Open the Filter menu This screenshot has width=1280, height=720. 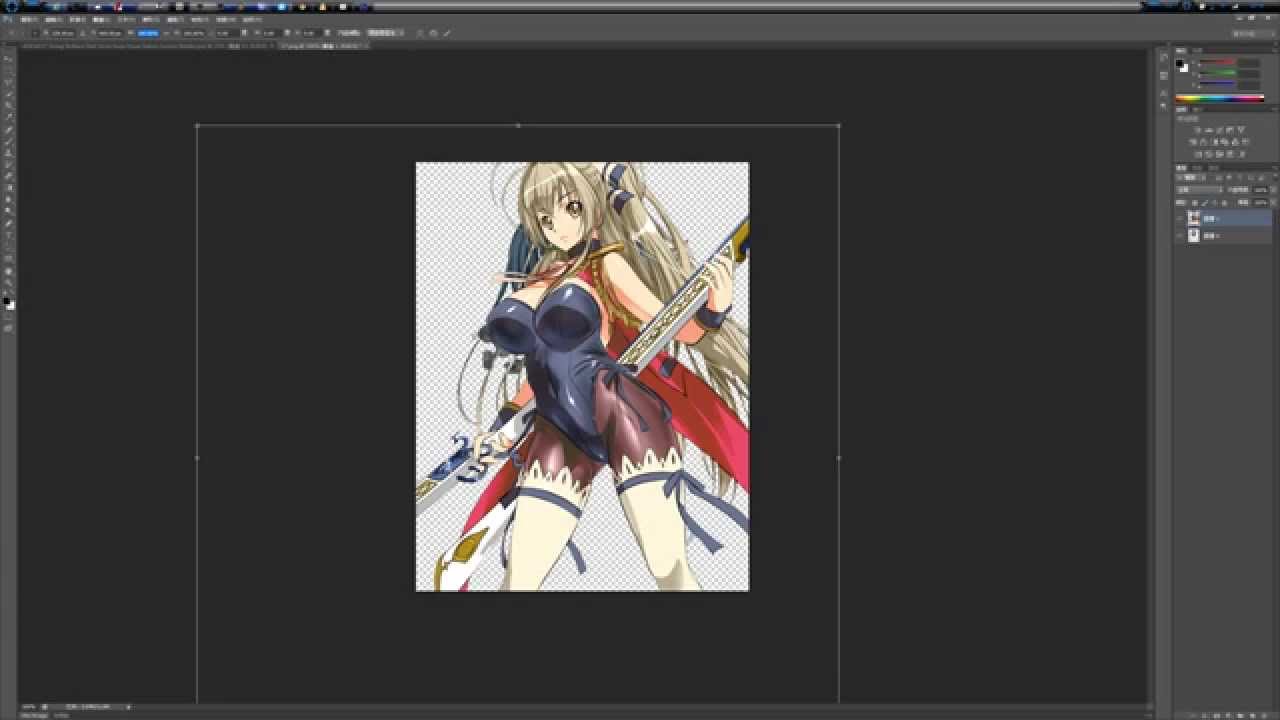175,19
